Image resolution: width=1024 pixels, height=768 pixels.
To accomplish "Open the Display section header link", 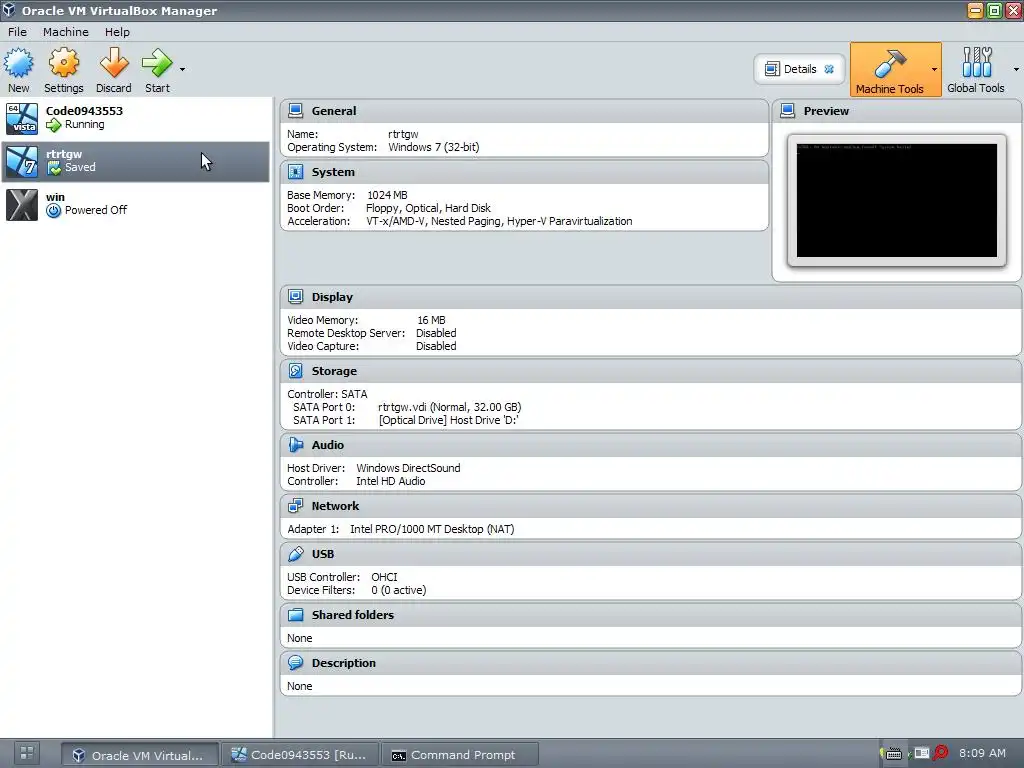I will [332, 296].
